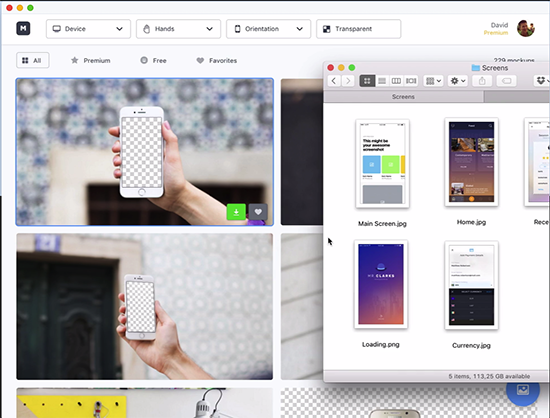The width and height of the screenshot is (550, 418).
Task: Select the Premium filter tab
Action: tap(91, 61)
